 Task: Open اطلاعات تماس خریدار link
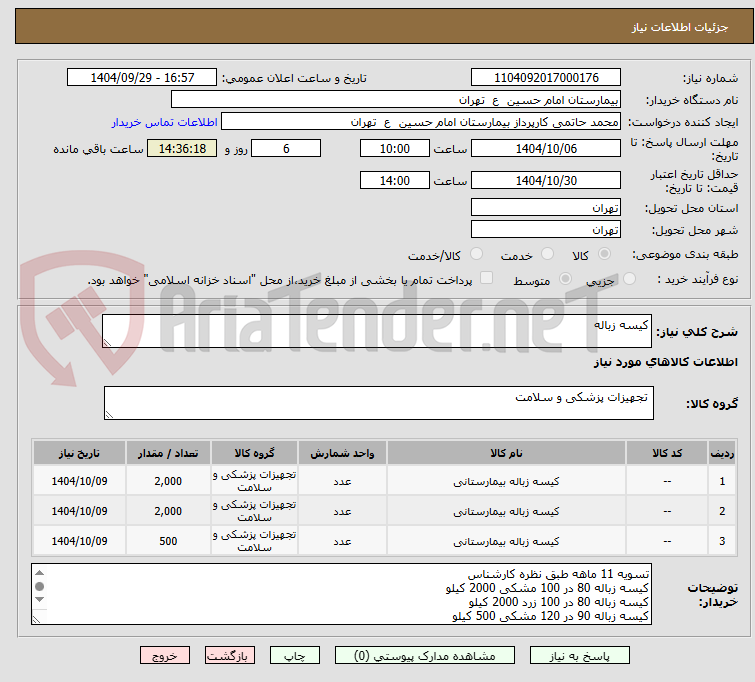[x=165, y=122]
